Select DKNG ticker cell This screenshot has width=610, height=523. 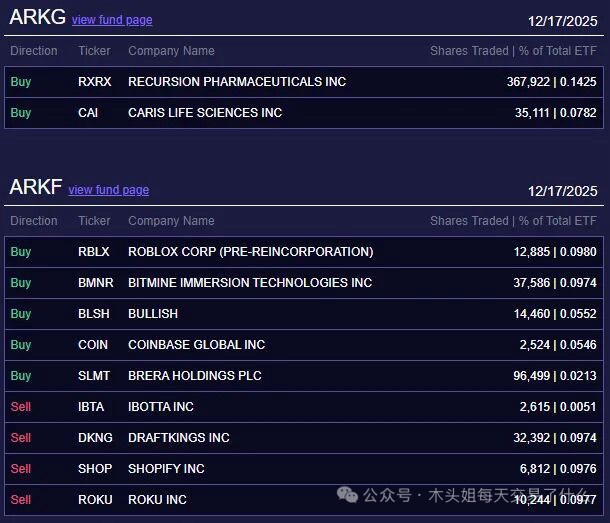95,438
